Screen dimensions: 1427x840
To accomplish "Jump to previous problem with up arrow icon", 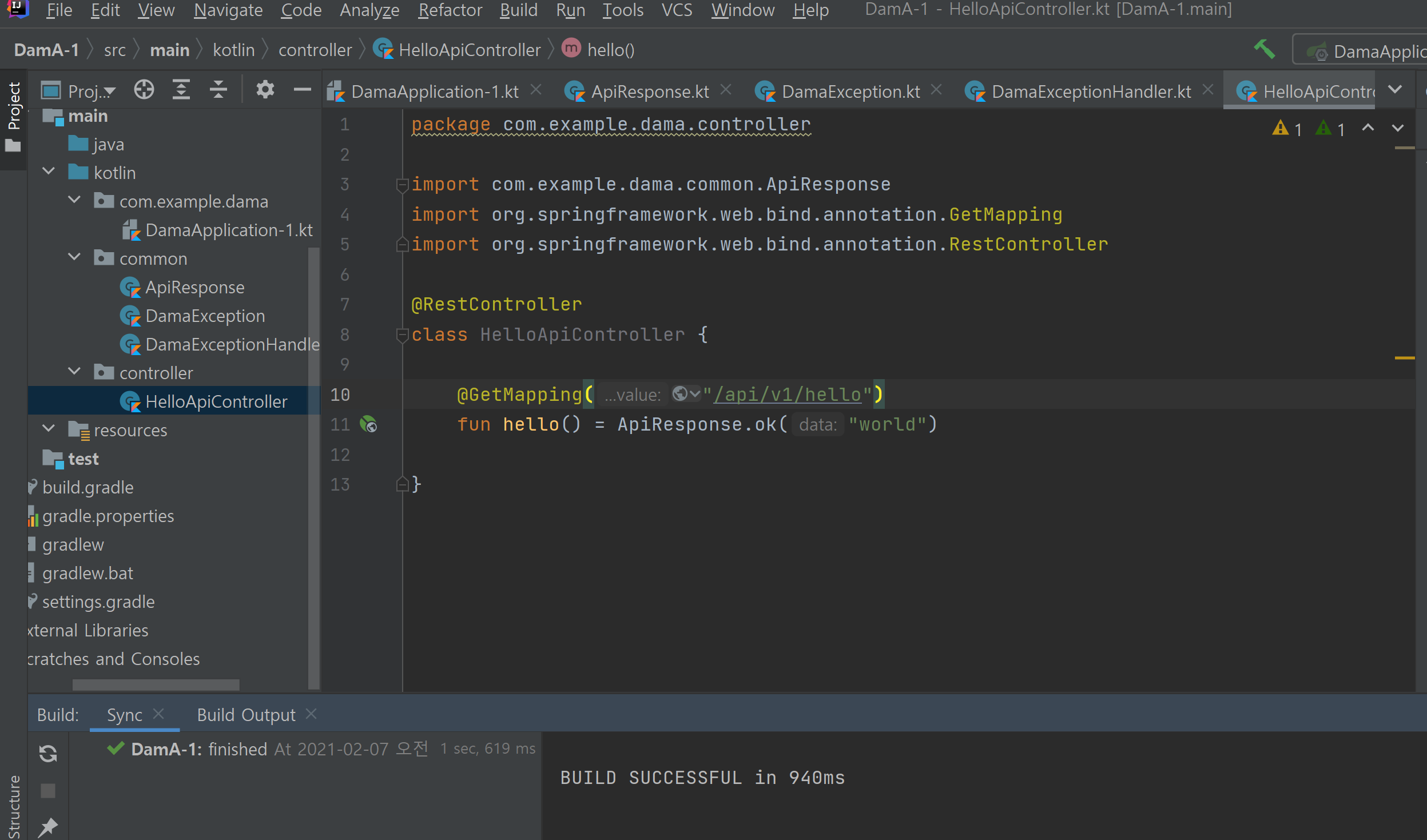I will pyautogui.click(x=1368, y=129).
